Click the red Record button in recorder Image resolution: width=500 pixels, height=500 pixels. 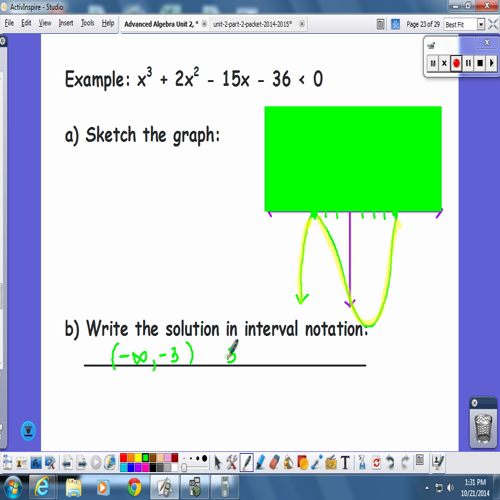(x=456, y=63)
